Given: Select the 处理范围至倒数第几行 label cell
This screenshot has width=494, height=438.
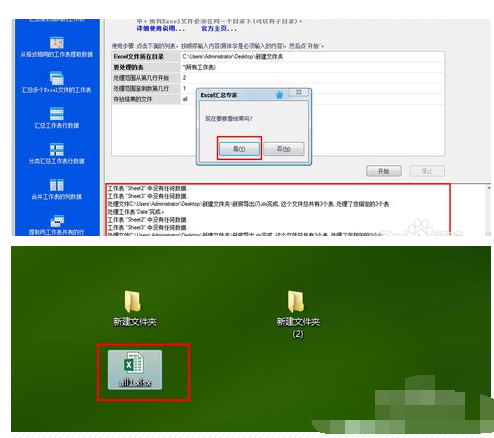Looking at the screenshot, I should coord(146,89).
